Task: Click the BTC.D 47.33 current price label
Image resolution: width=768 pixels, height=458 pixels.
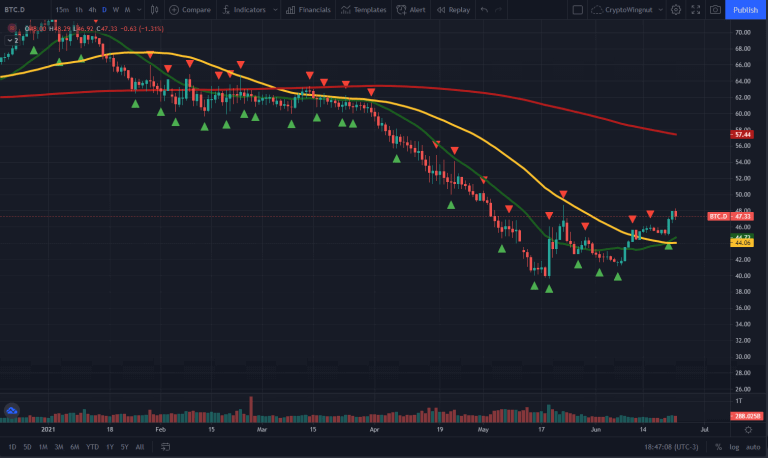Action: click(730, 216)
